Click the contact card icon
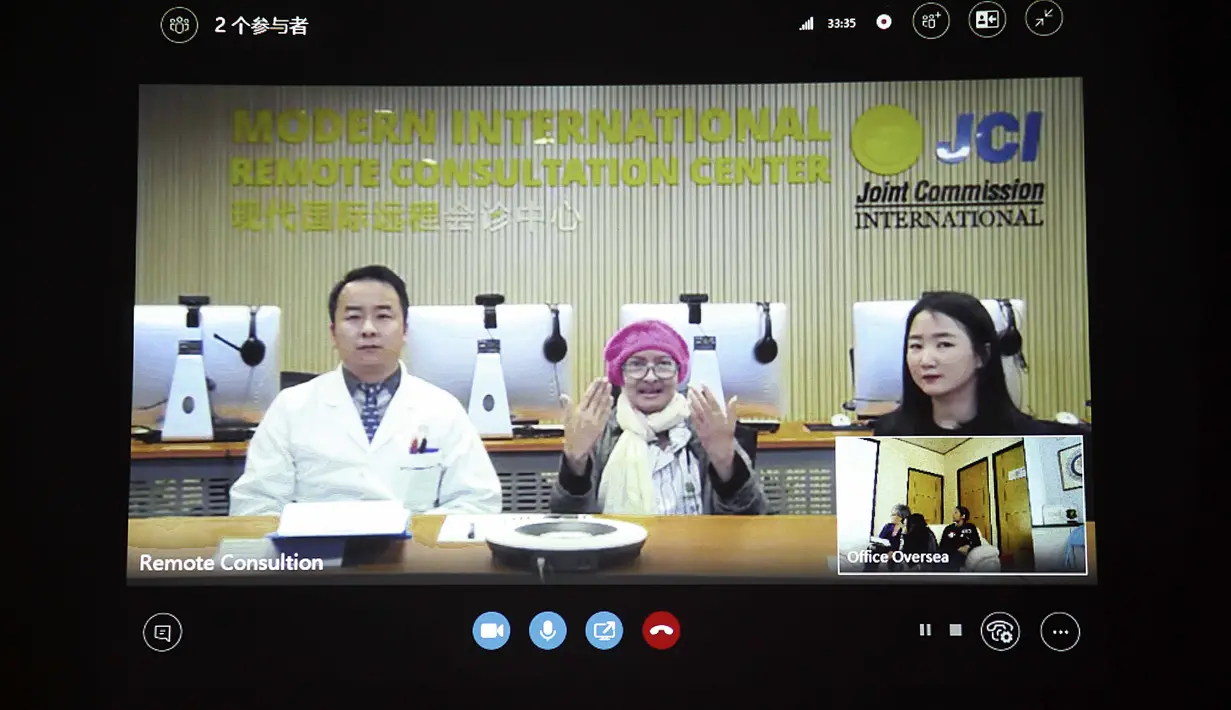The height and width of the screenshot is (710, 1231). click(x=986, y=20)
